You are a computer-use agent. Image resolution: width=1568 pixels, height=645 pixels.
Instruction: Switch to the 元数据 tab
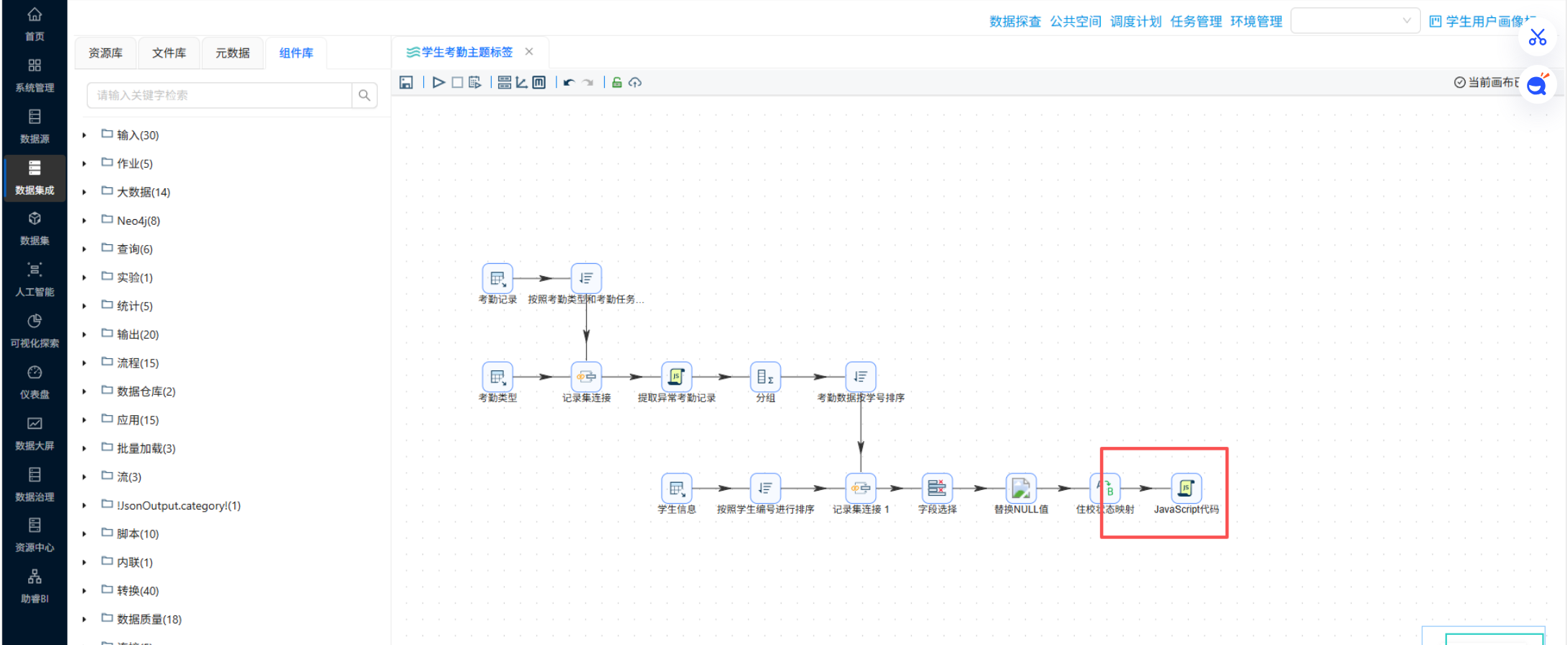[232, 53]
